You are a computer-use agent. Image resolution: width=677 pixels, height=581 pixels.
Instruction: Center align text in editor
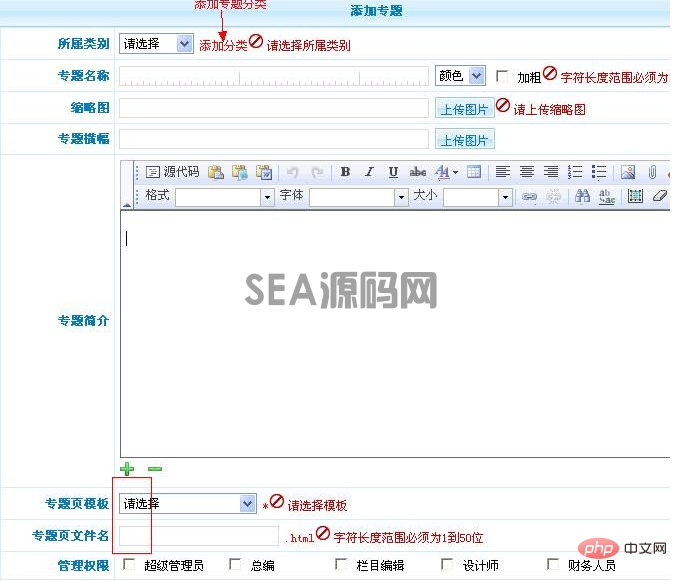point(527,172)
